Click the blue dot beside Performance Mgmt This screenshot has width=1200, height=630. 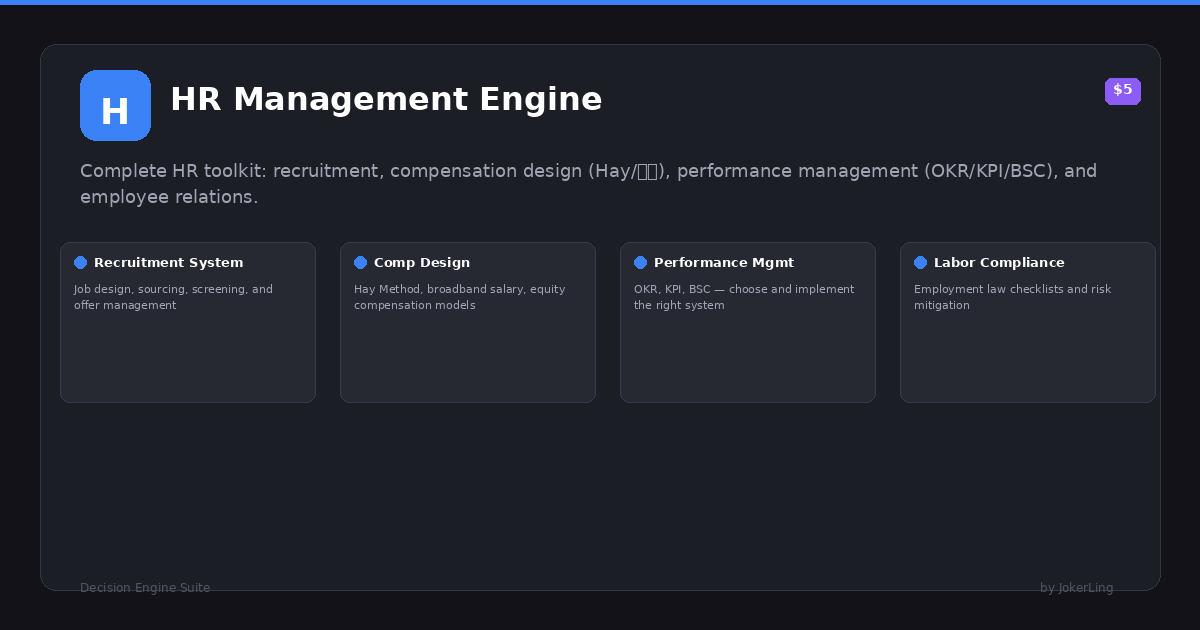[x=641, y=263]
